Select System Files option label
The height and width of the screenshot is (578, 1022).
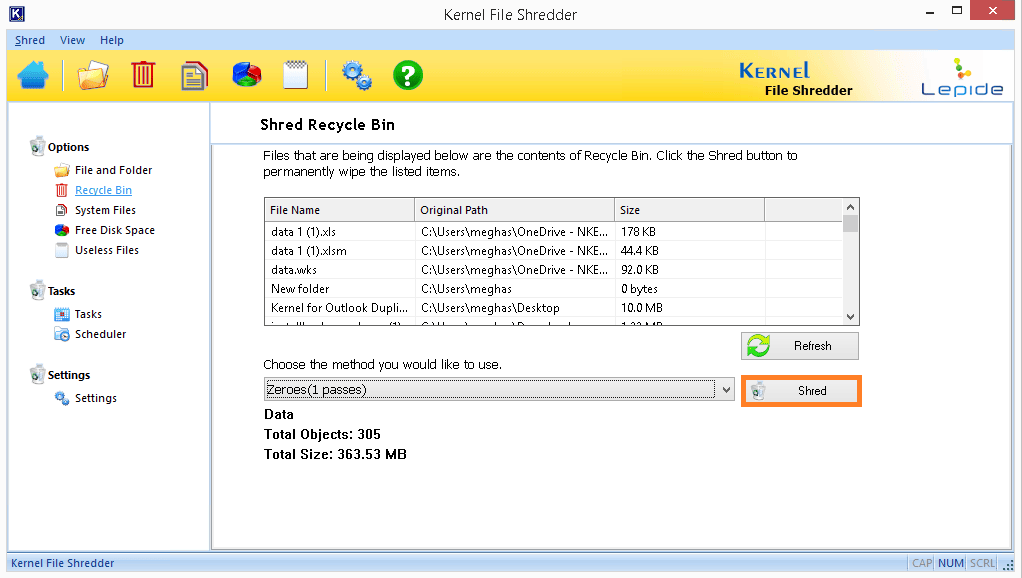[x=105, y=210]
